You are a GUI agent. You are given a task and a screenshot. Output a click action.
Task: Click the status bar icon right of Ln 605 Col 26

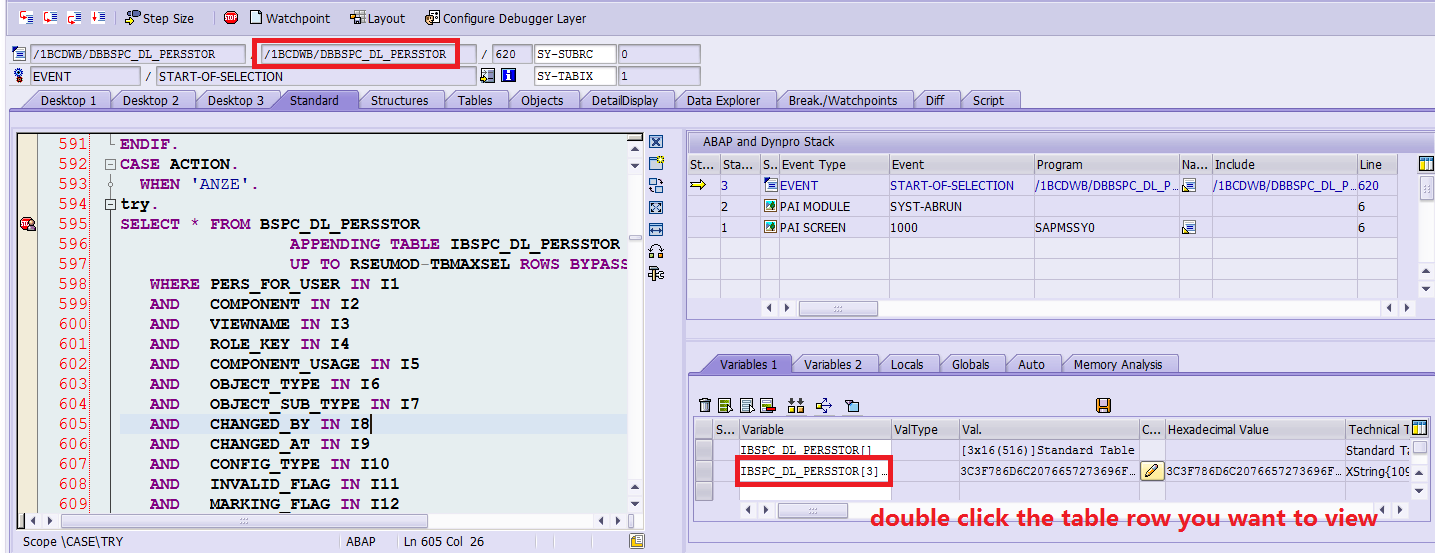(637, 541)
